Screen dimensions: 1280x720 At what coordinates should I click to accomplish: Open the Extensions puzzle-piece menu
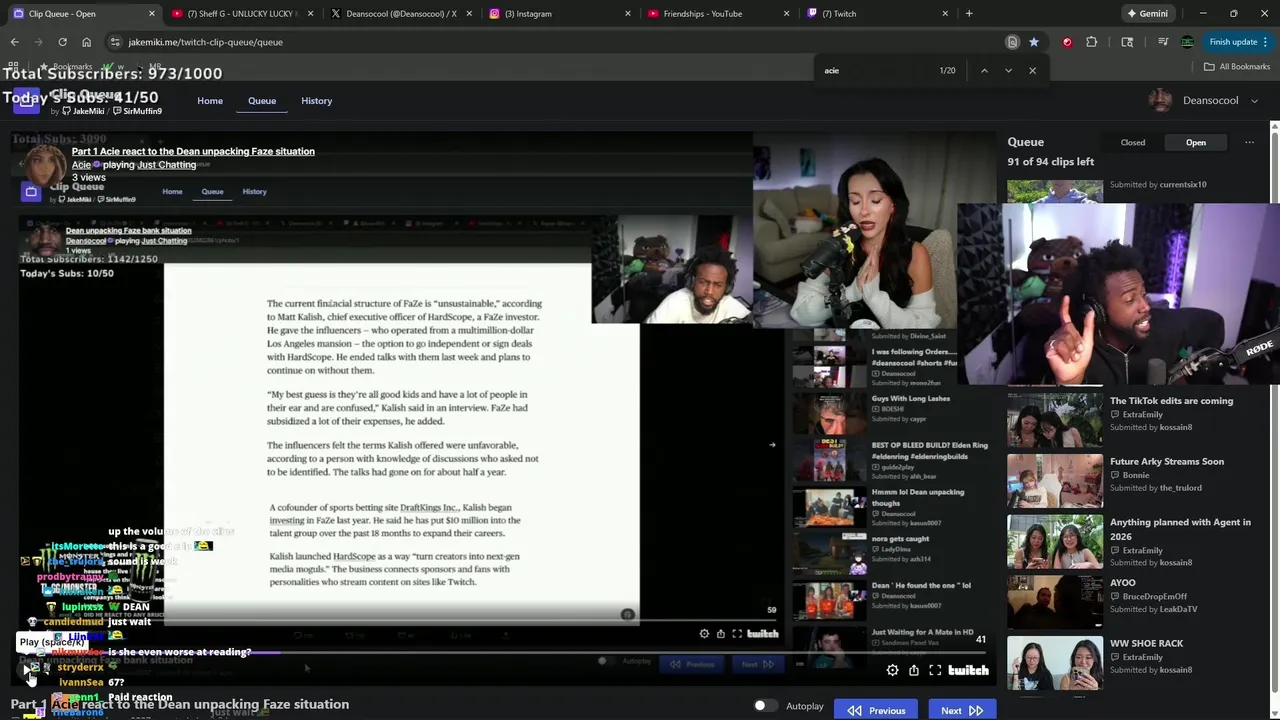[x=1091, y=42]
